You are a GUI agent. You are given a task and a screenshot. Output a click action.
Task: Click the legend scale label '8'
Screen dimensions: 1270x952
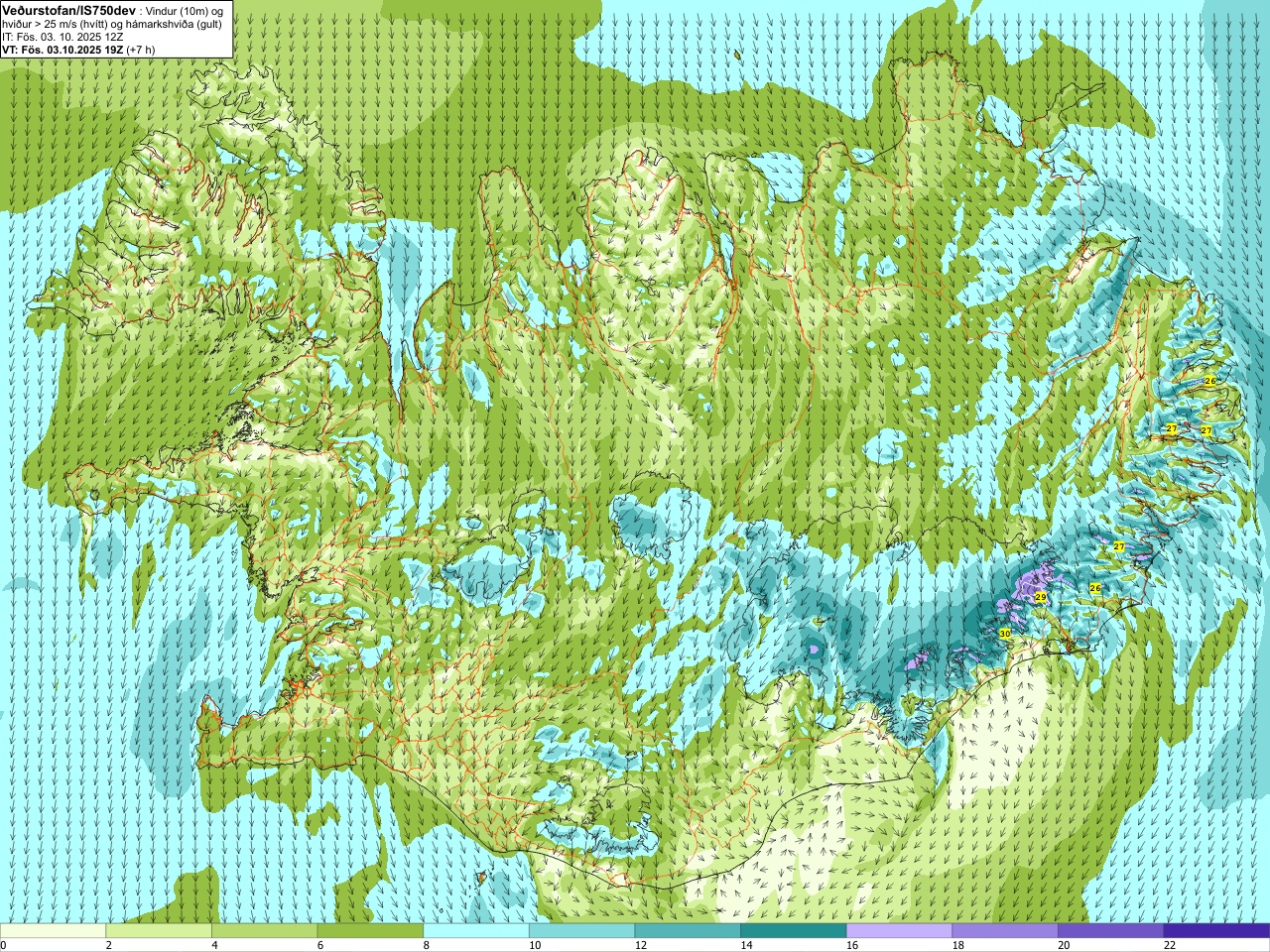[426, 945]
